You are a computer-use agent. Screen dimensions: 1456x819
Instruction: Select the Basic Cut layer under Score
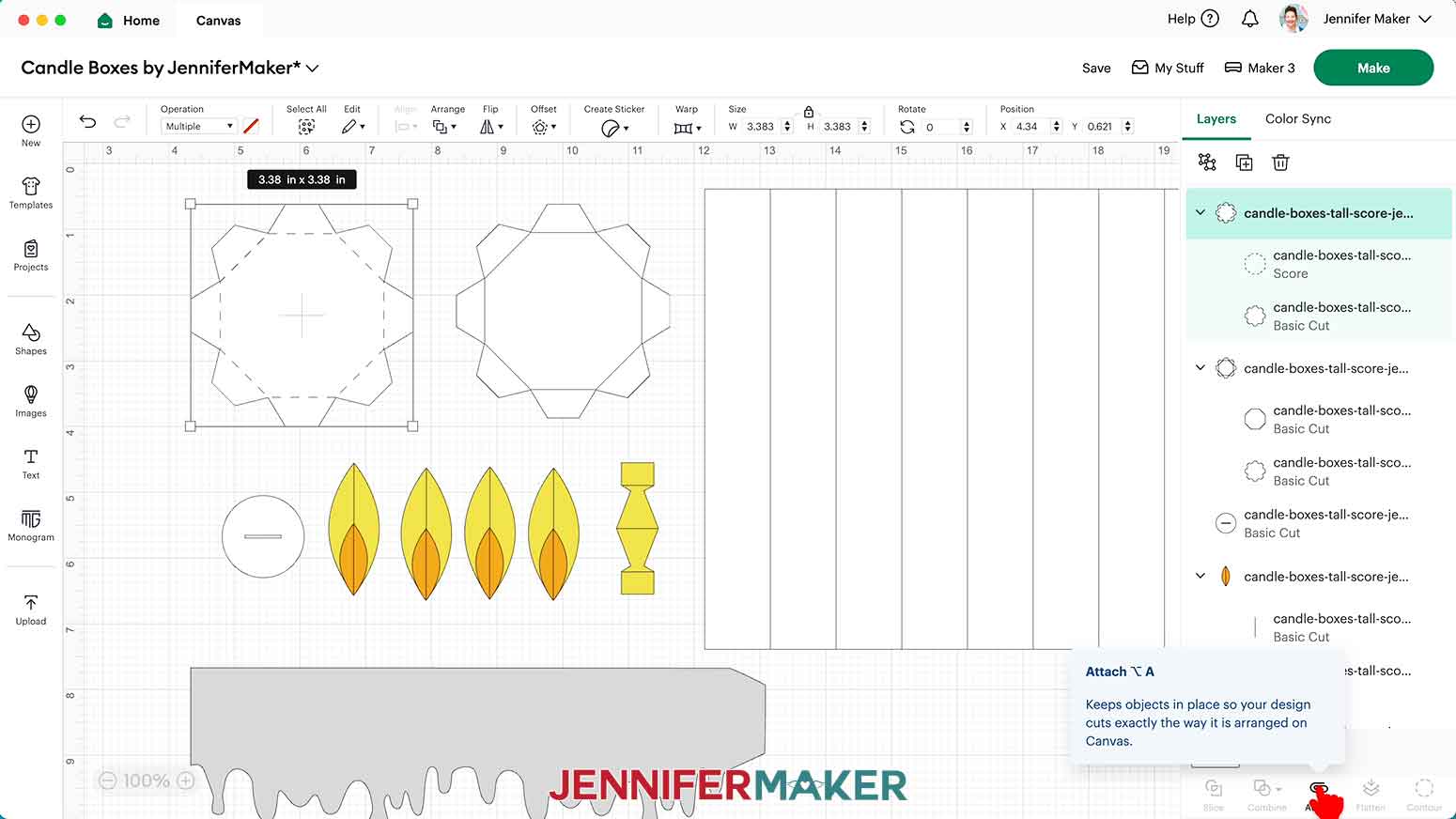click(x=1319, y=317)
